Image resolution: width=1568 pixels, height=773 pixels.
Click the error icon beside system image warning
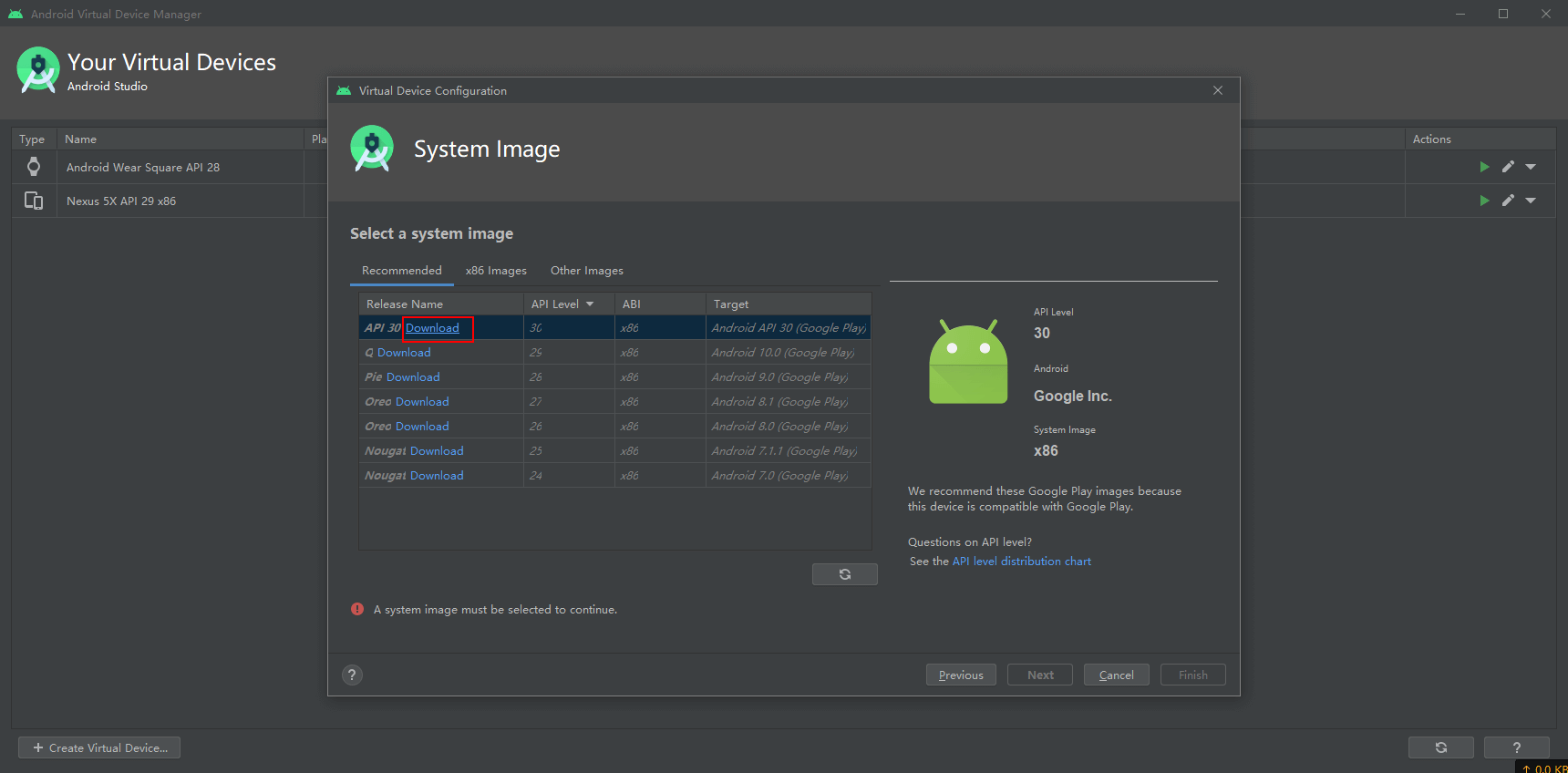(x=357, y=609)
